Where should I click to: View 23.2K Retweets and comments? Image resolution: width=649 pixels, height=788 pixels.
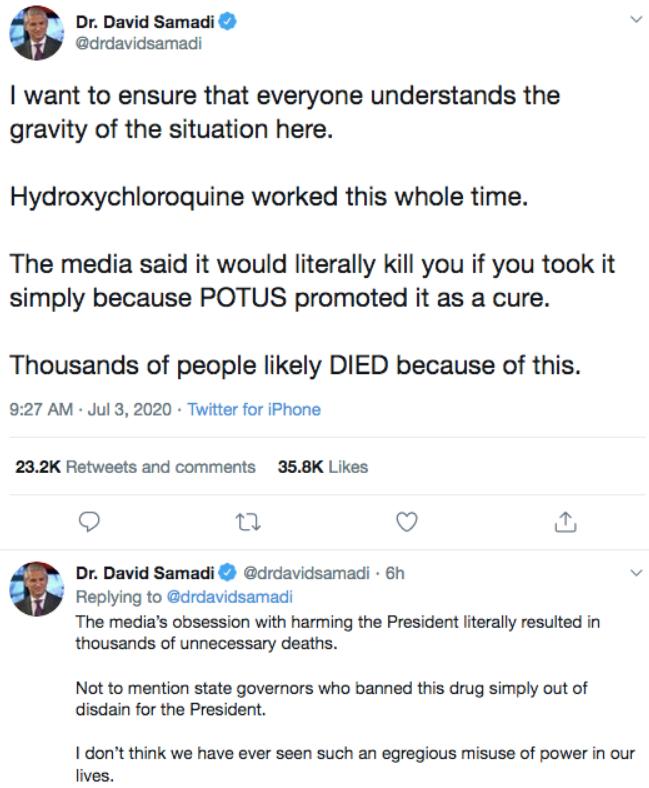135,466
